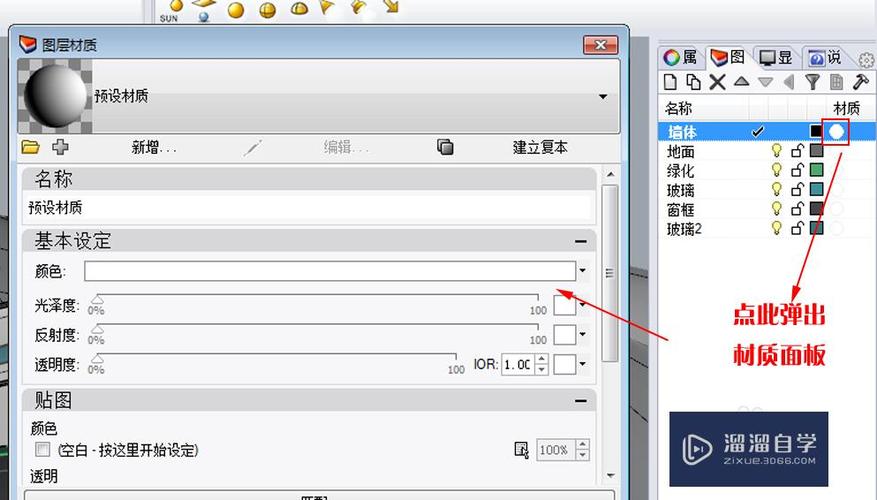
Task: Click the delete layer X icon
Action: 717,82
